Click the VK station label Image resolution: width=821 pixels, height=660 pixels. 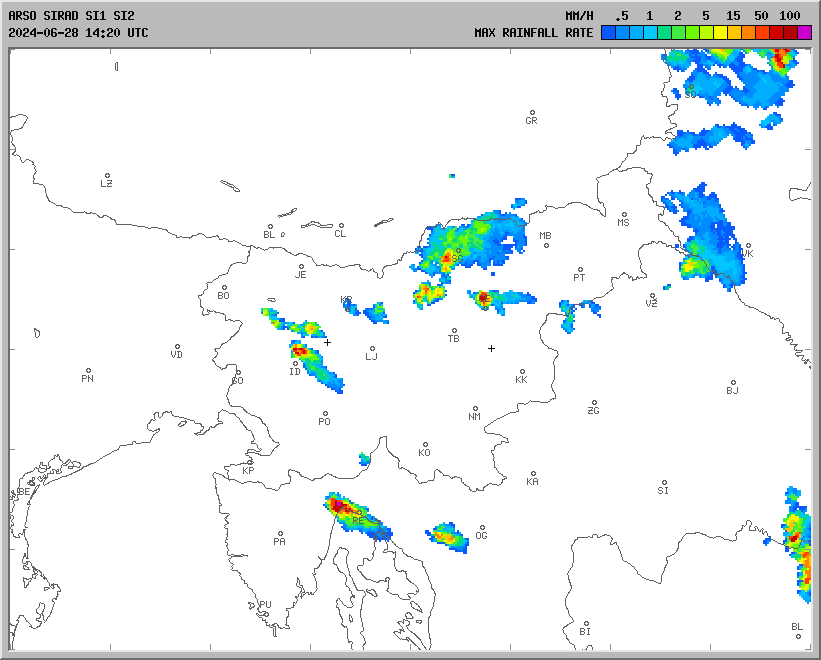pyautogui.click(x=747, y=254)
